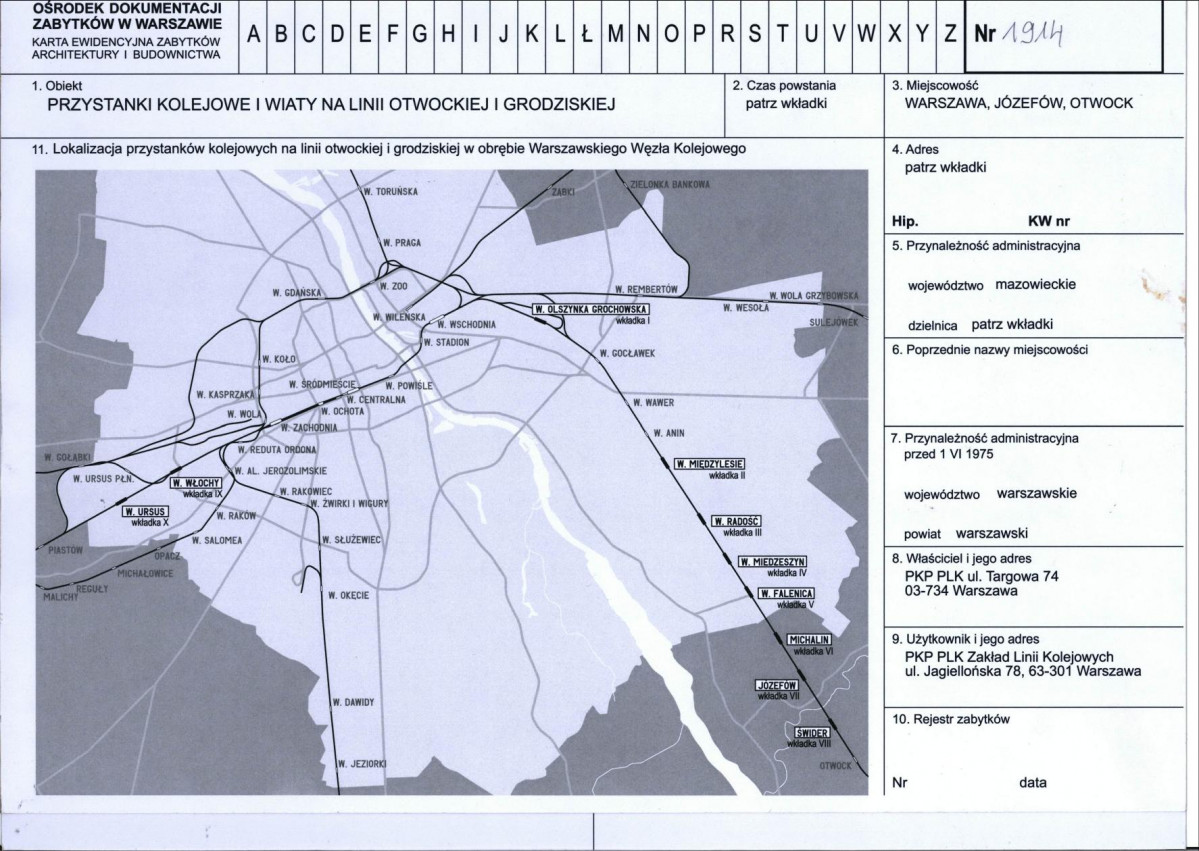Click the map label "W. OKĘCIE"
The height and width of the screenshot is (851, 1199).
(348, 596)
